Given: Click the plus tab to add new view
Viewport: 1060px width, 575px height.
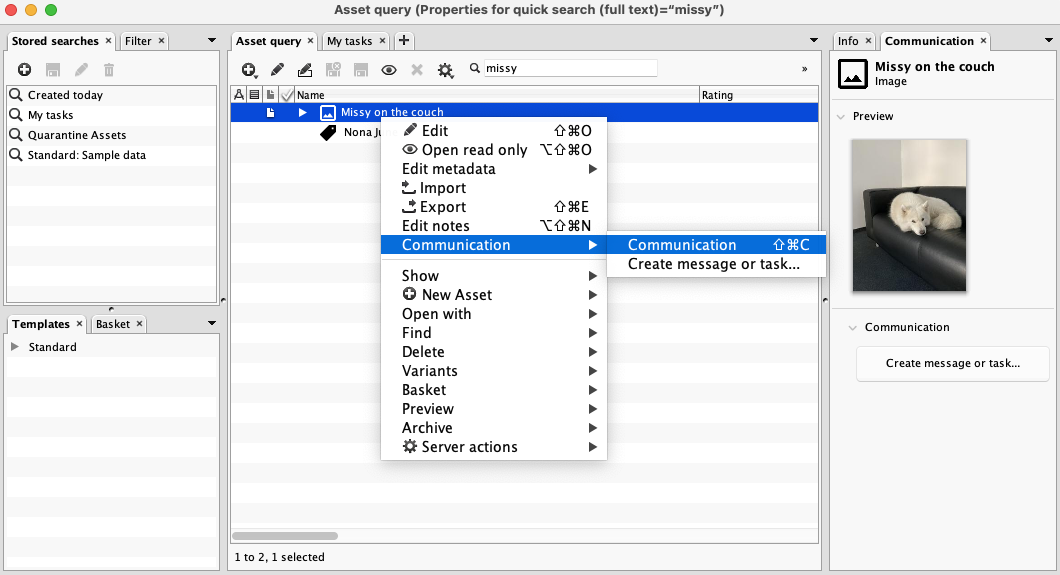Looking at the screenshot, I should (x=403, y=41).
